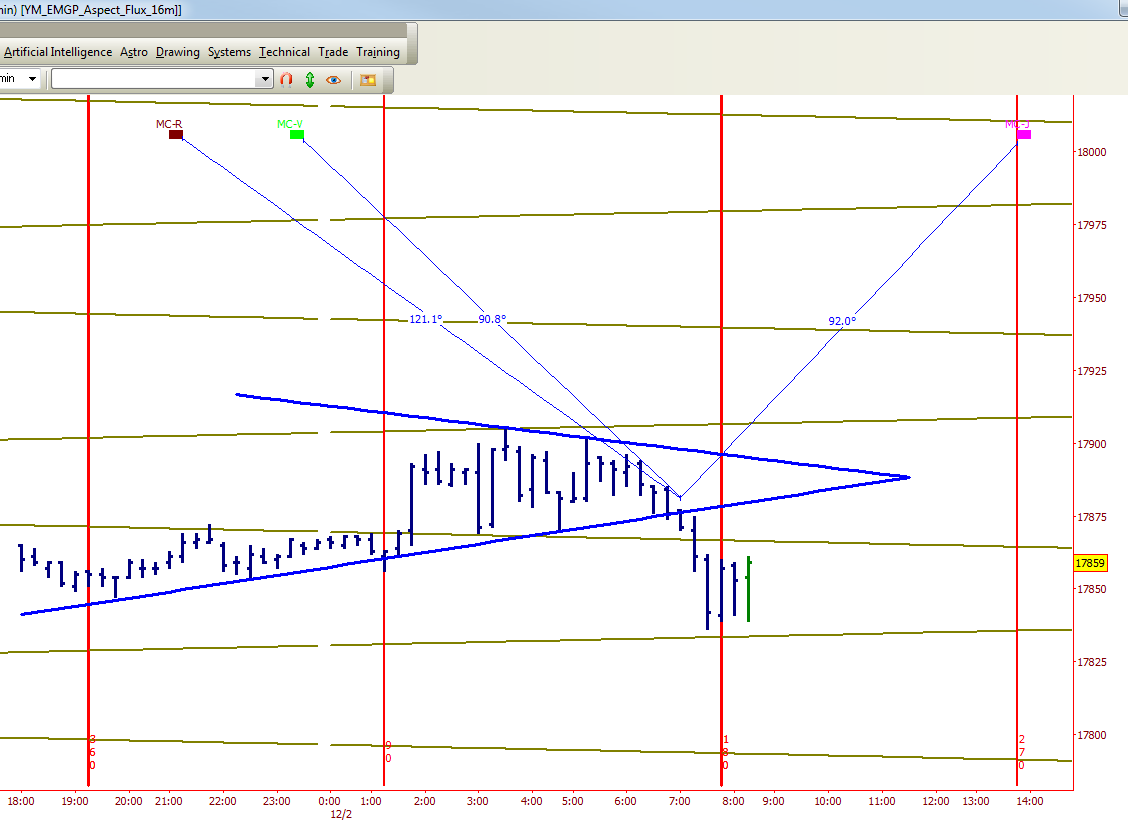This screenshot has width=1128, height=827.
Task: Click the 1:00 time axis label
Action: pyautogui.click(x=371, y=801)
